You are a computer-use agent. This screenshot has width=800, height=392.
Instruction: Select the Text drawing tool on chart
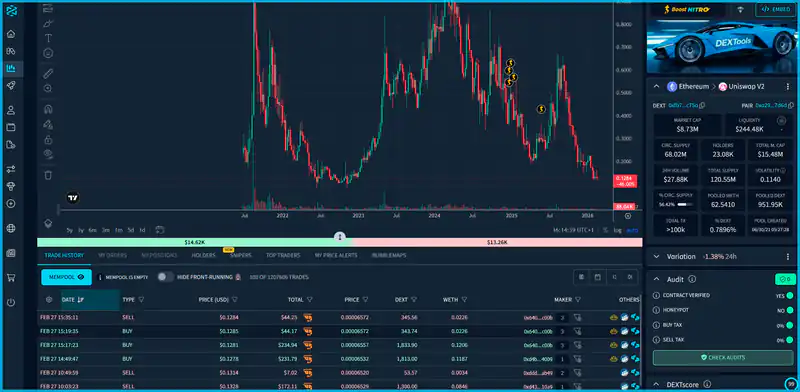coord(48,38)
